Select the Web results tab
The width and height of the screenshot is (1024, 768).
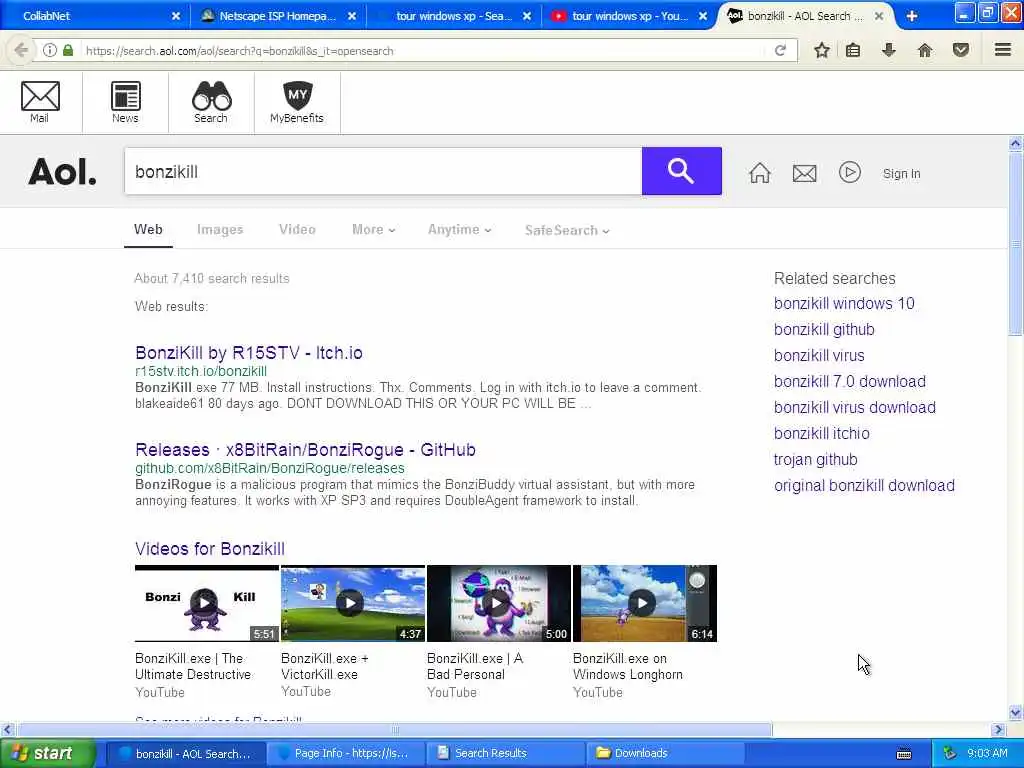tap(148, 230)
